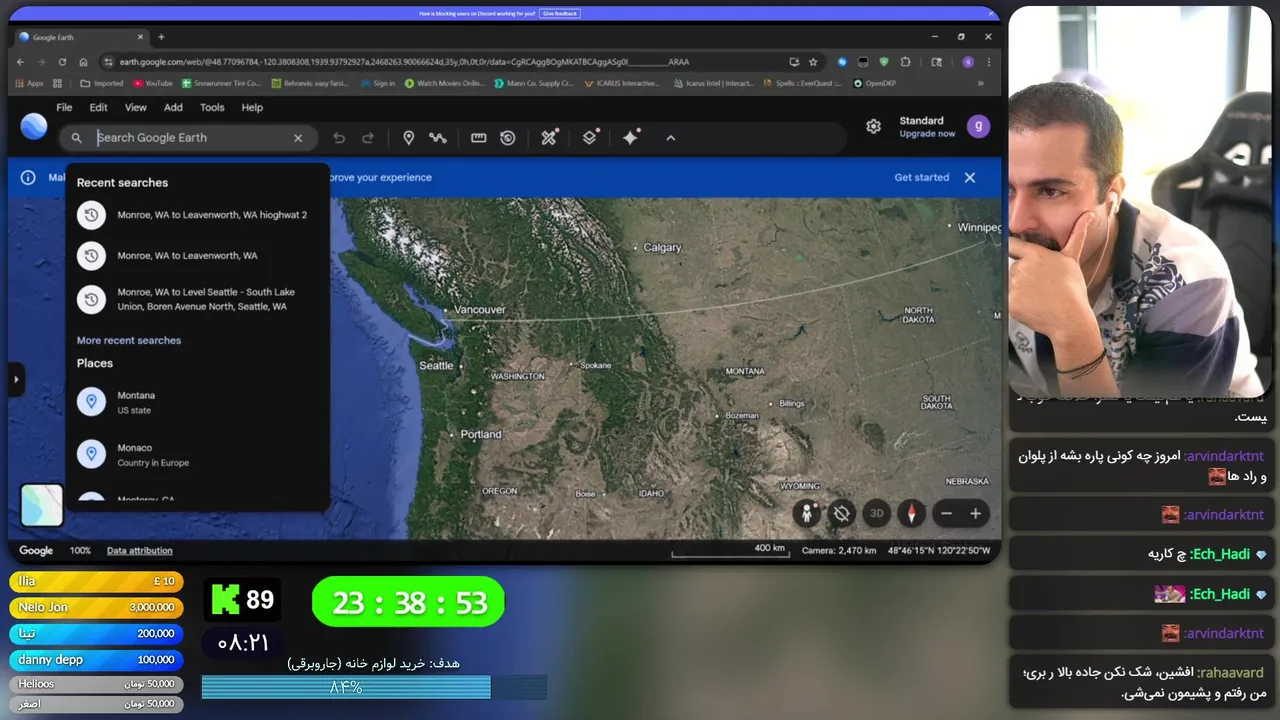Open the View menu
This screenshot has width=1280, height=720.
click(x=136, y=107)
